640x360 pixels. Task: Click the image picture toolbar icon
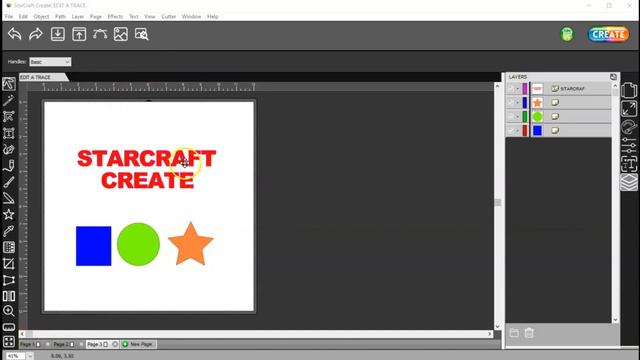(x=121, y=34)
